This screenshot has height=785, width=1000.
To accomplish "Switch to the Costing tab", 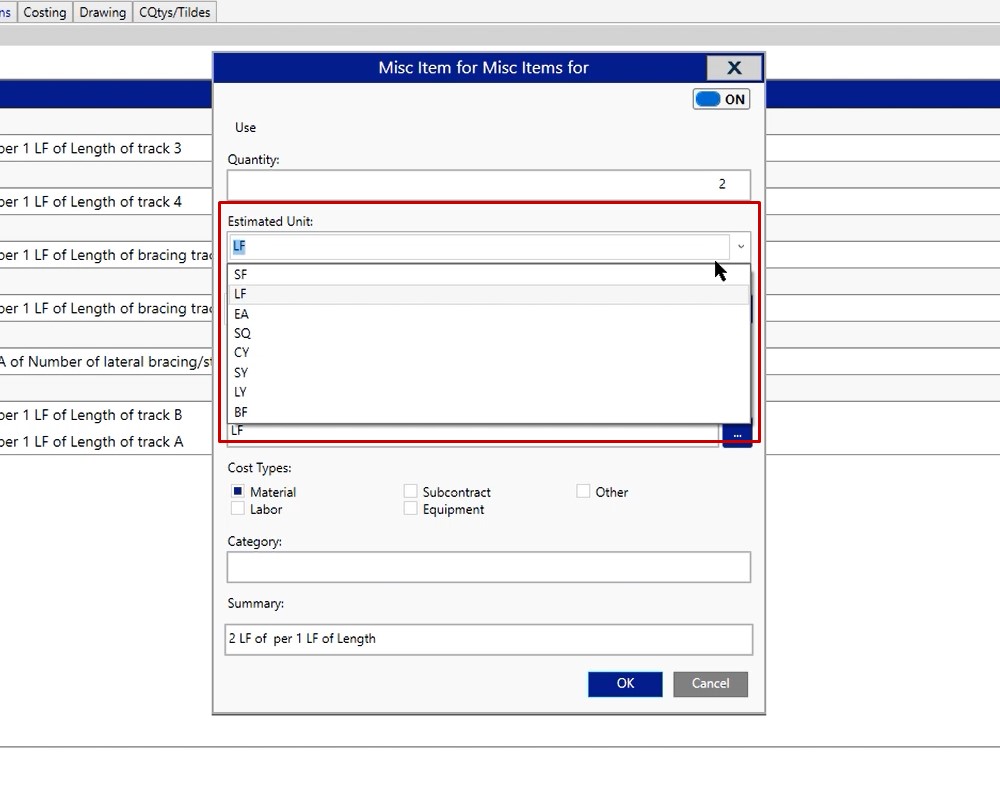I will 44,12.
